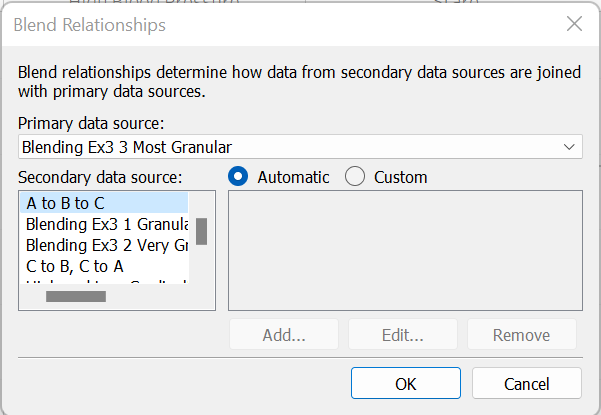Viewport: 601px width, 415px height.
Task: Click the vertical scrollbar thumb in source list
Action: 201,232
